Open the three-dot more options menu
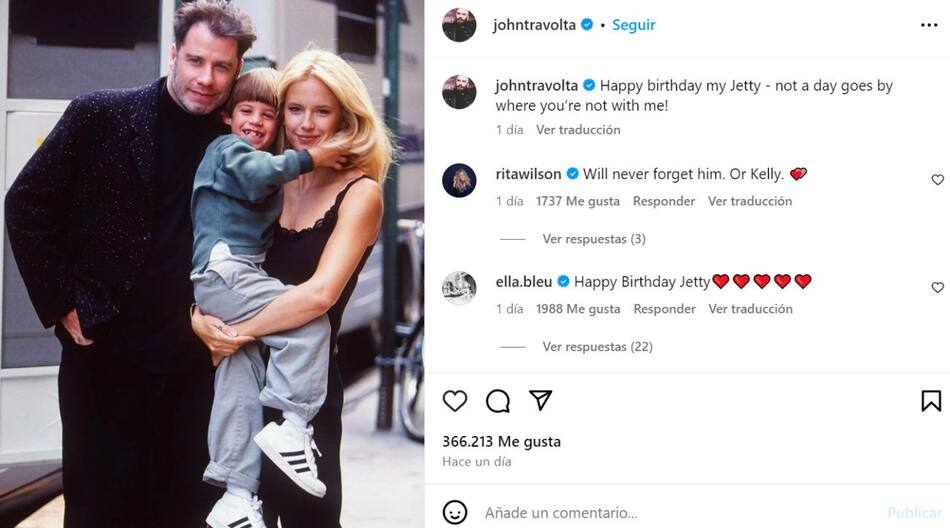Viewport: 950px width, 528px height. point(929,25)
